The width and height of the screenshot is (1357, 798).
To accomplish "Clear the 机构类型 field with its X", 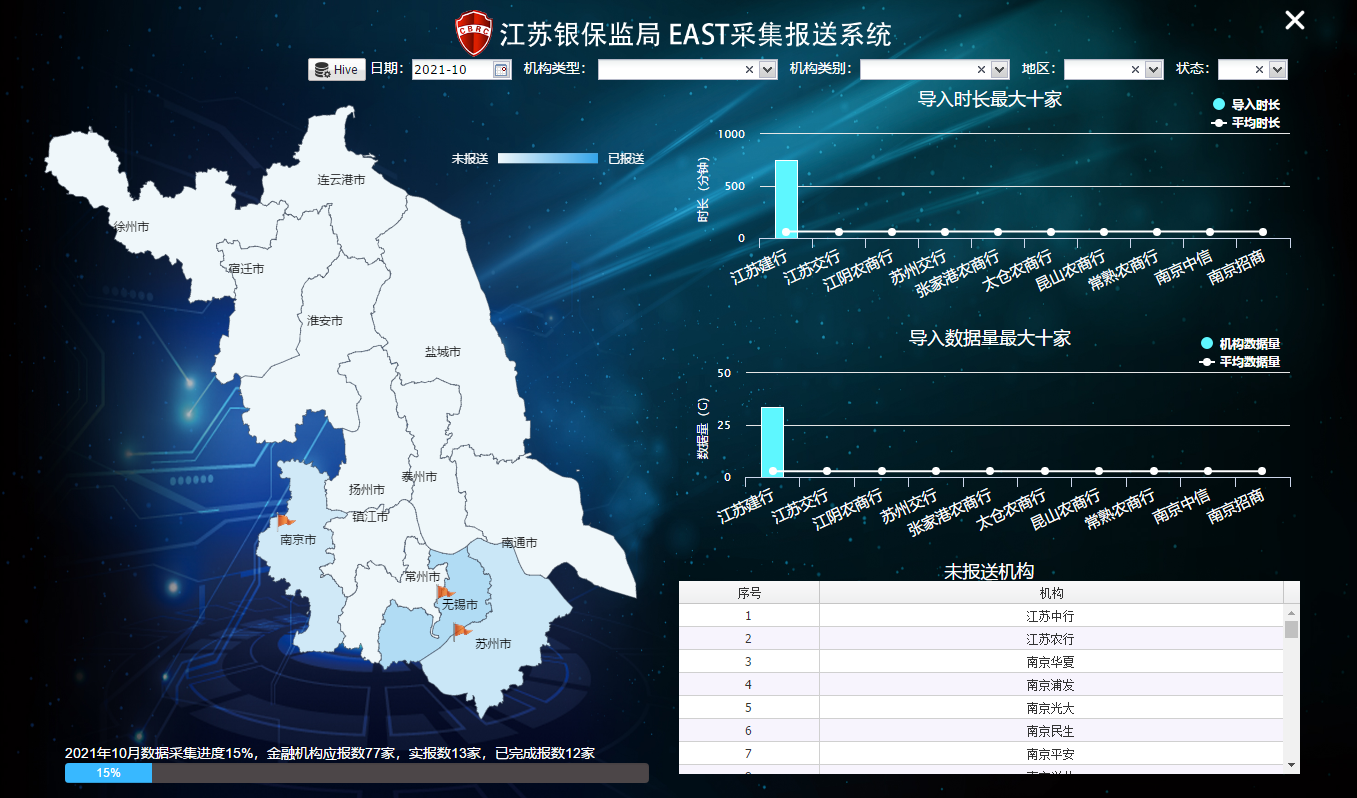I will (750, 70).
